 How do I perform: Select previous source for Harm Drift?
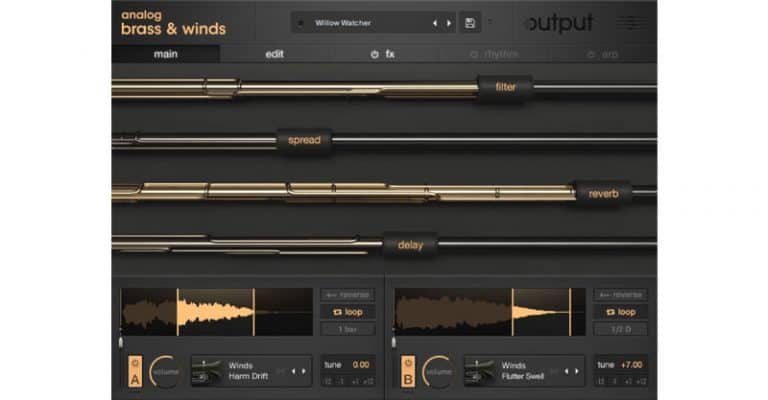[293, 372]
